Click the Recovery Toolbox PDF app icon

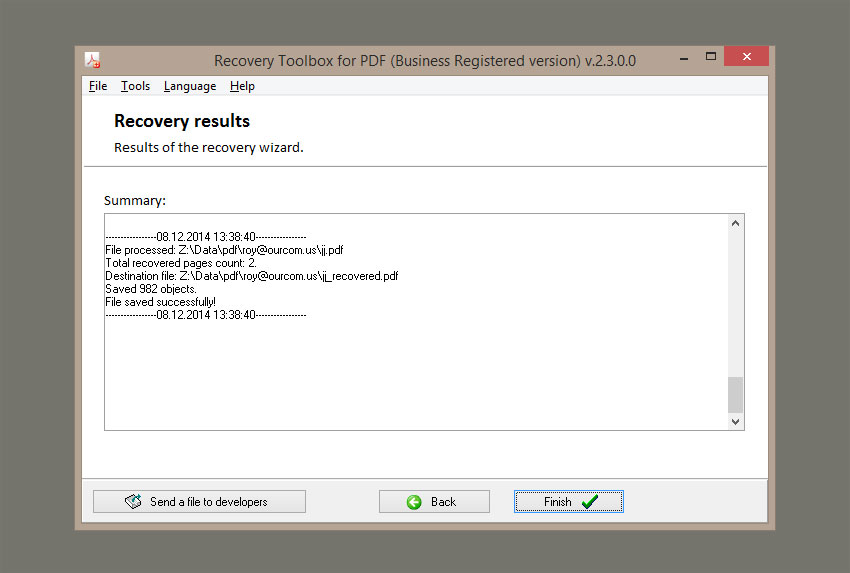pyautogui.click(x=93, y=60)
